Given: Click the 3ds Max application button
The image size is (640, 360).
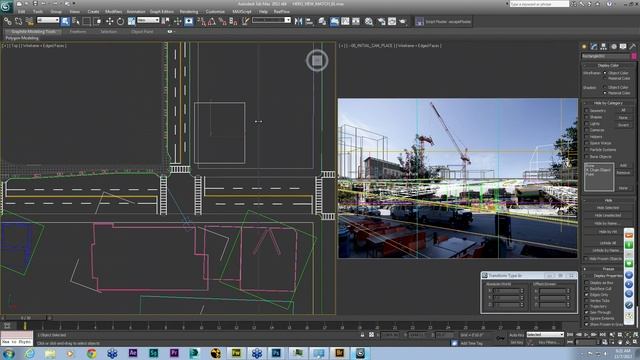Looking at the screenshot, I should (x=7, y=6).
